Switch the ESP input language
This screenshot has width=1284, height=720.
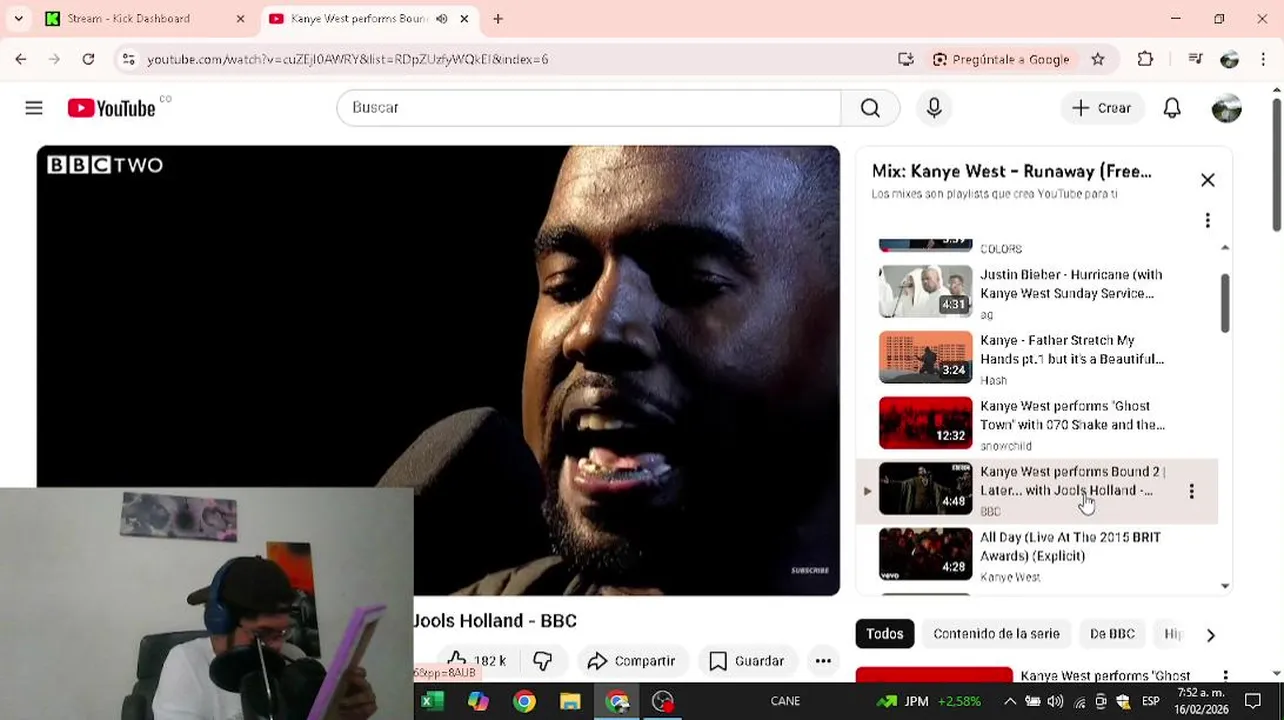(1151, 701)
